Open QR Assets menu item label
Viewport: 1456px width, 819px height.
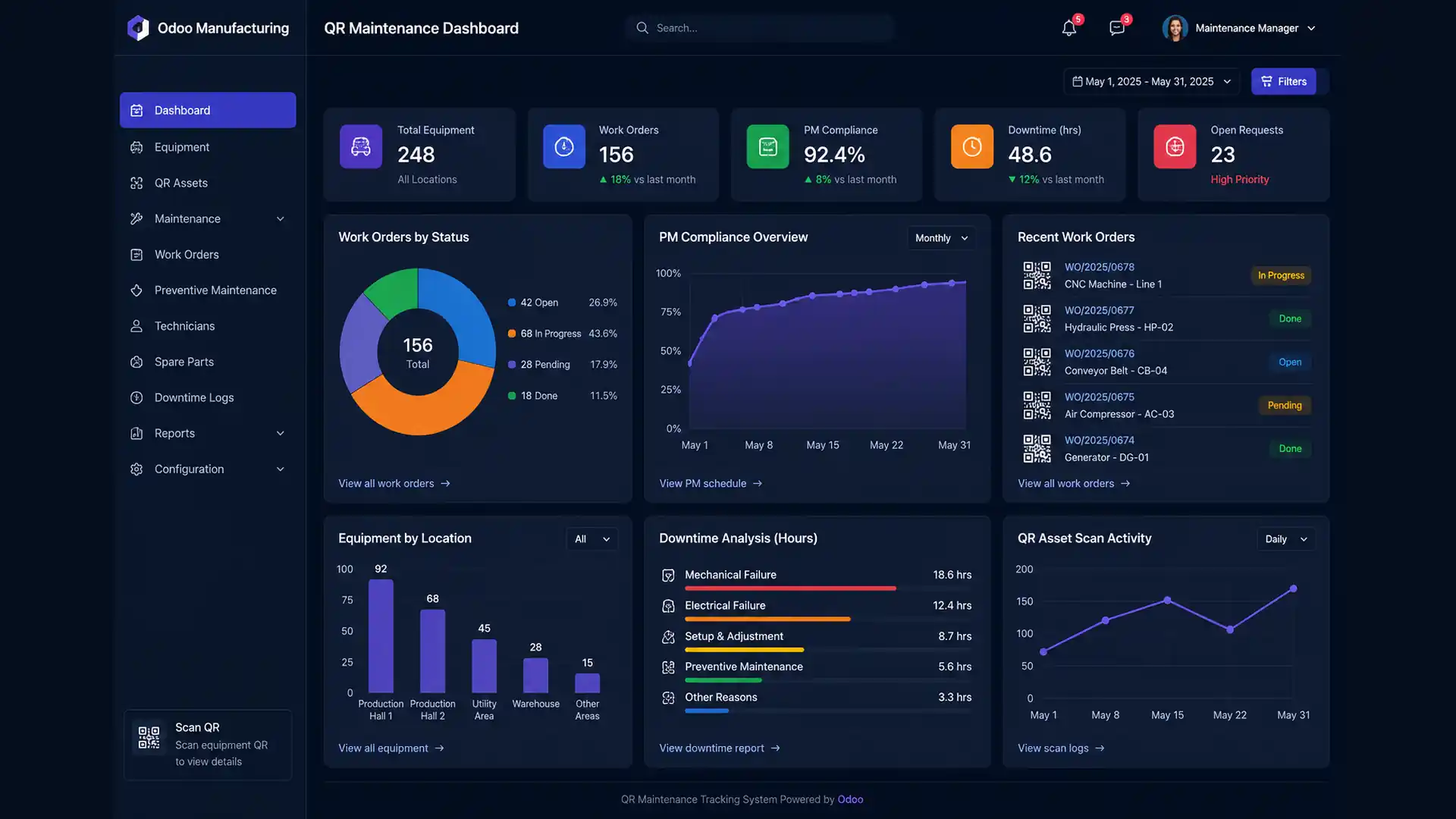click(x=180, y=183)
